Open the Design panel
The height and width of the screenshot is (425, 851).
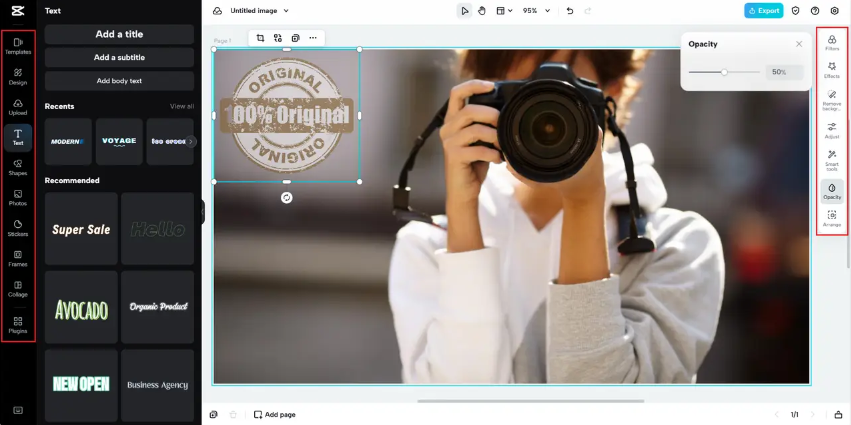[x=18, y=77]
